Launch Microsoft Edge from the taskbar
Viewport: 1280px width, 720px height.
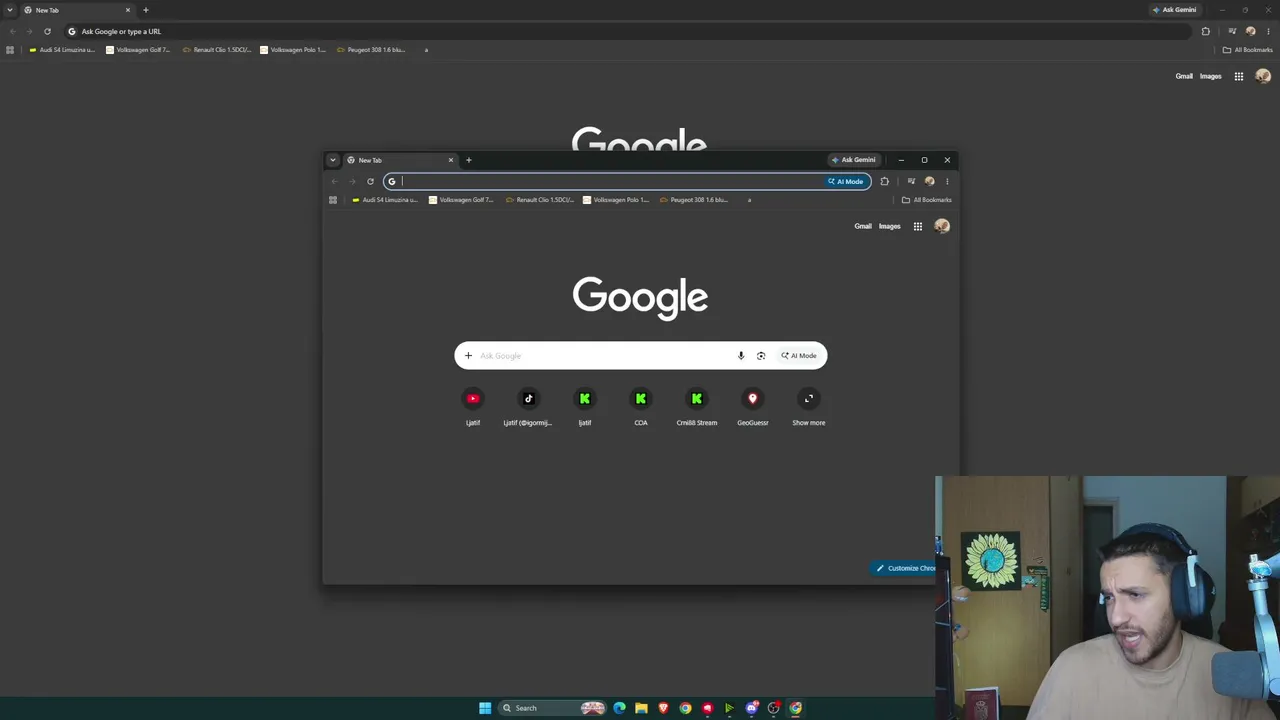click(619, 708)
